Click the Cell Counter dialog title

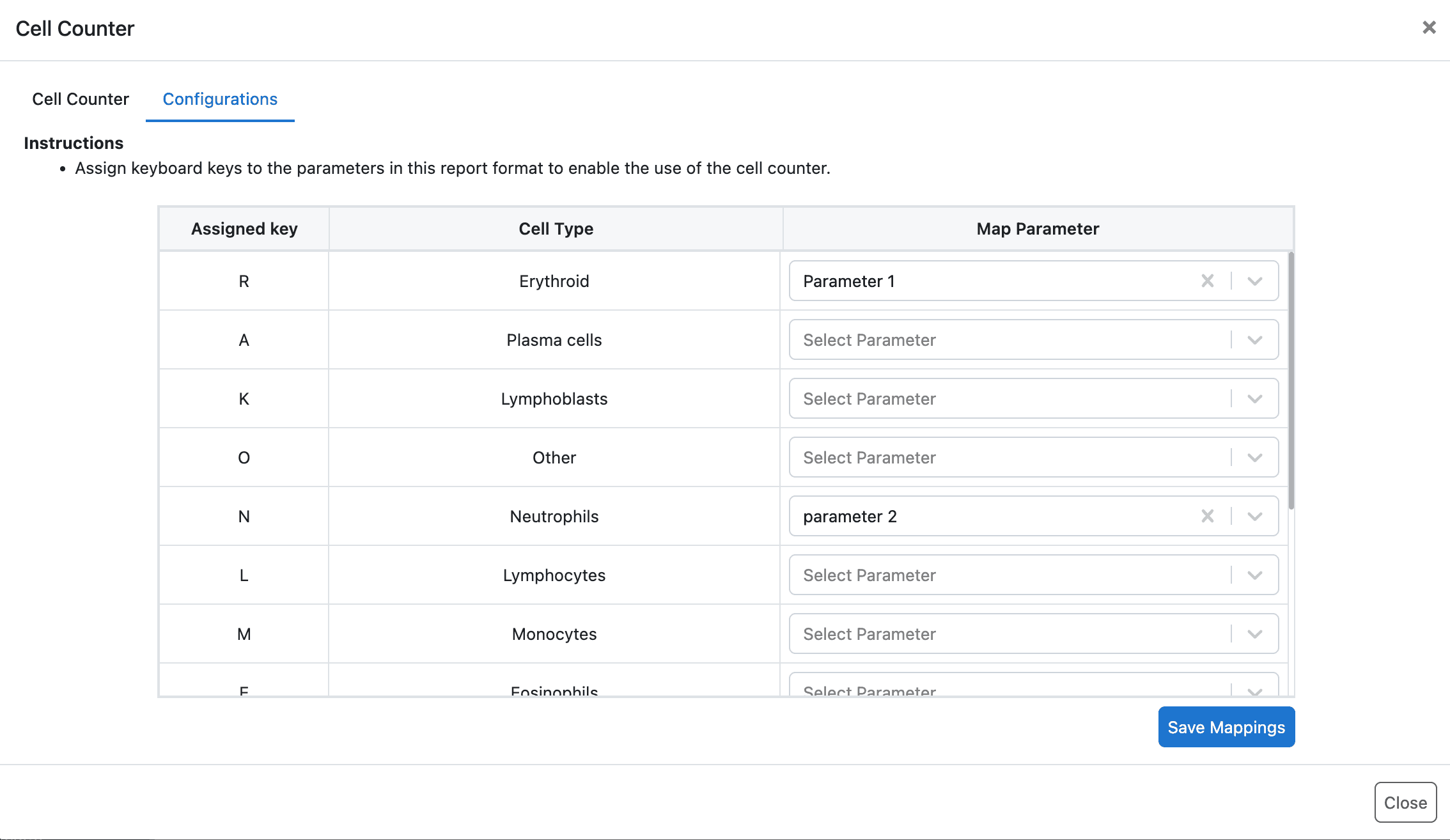pos(75,29)
